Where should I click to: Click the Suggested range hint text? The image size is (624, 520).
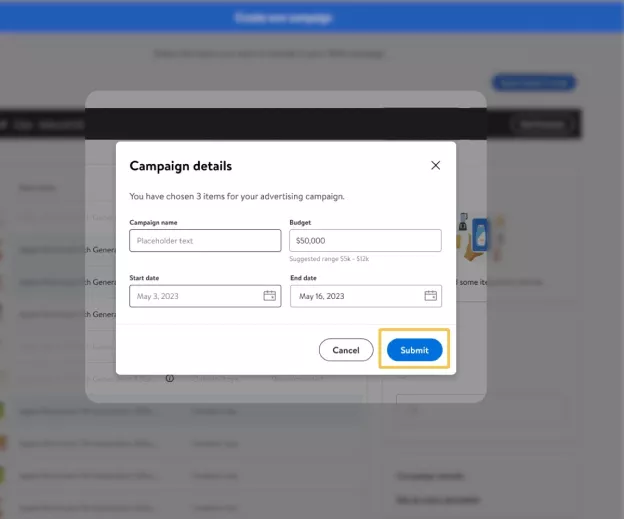pyautogui.click(x=329, y=259)
